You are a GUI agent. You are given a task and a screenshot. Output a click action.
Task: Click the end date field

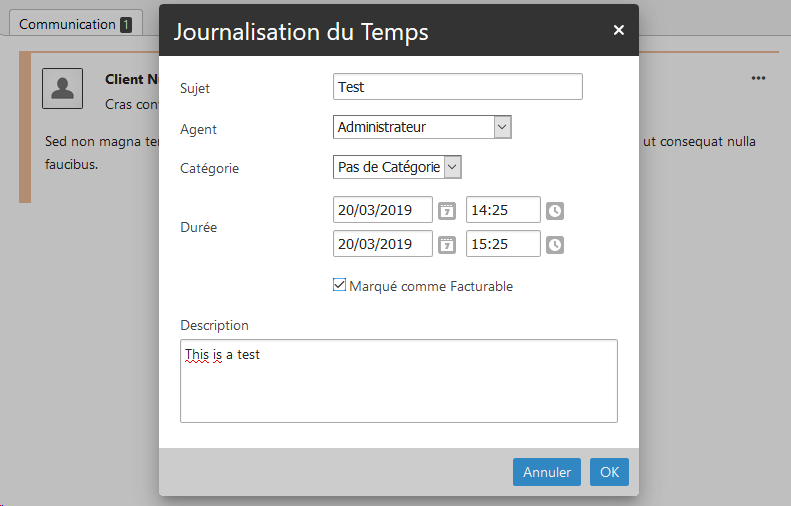[x=382, y=244]
